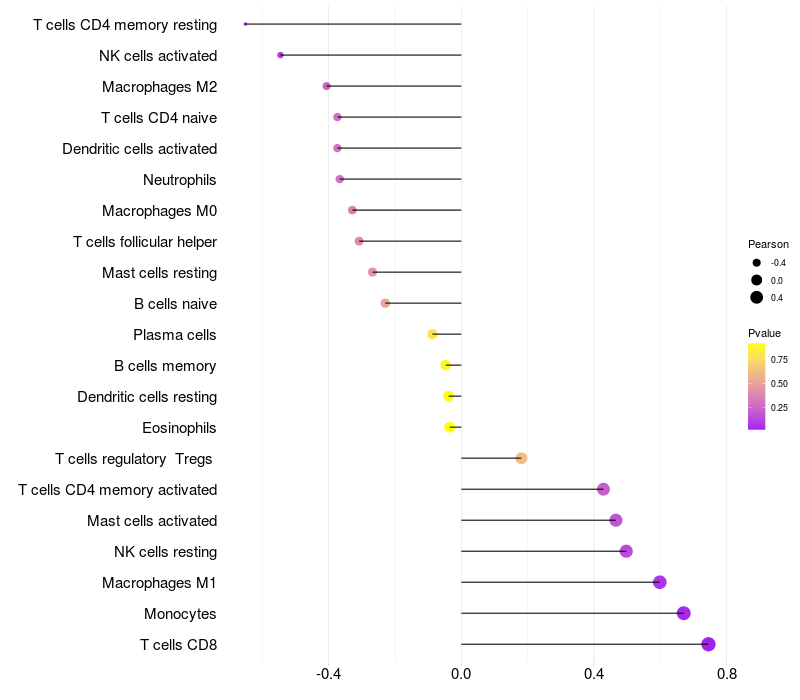800x700 pixels.
Task: Click the Neutrophils axis label
Action: point(180,180)
